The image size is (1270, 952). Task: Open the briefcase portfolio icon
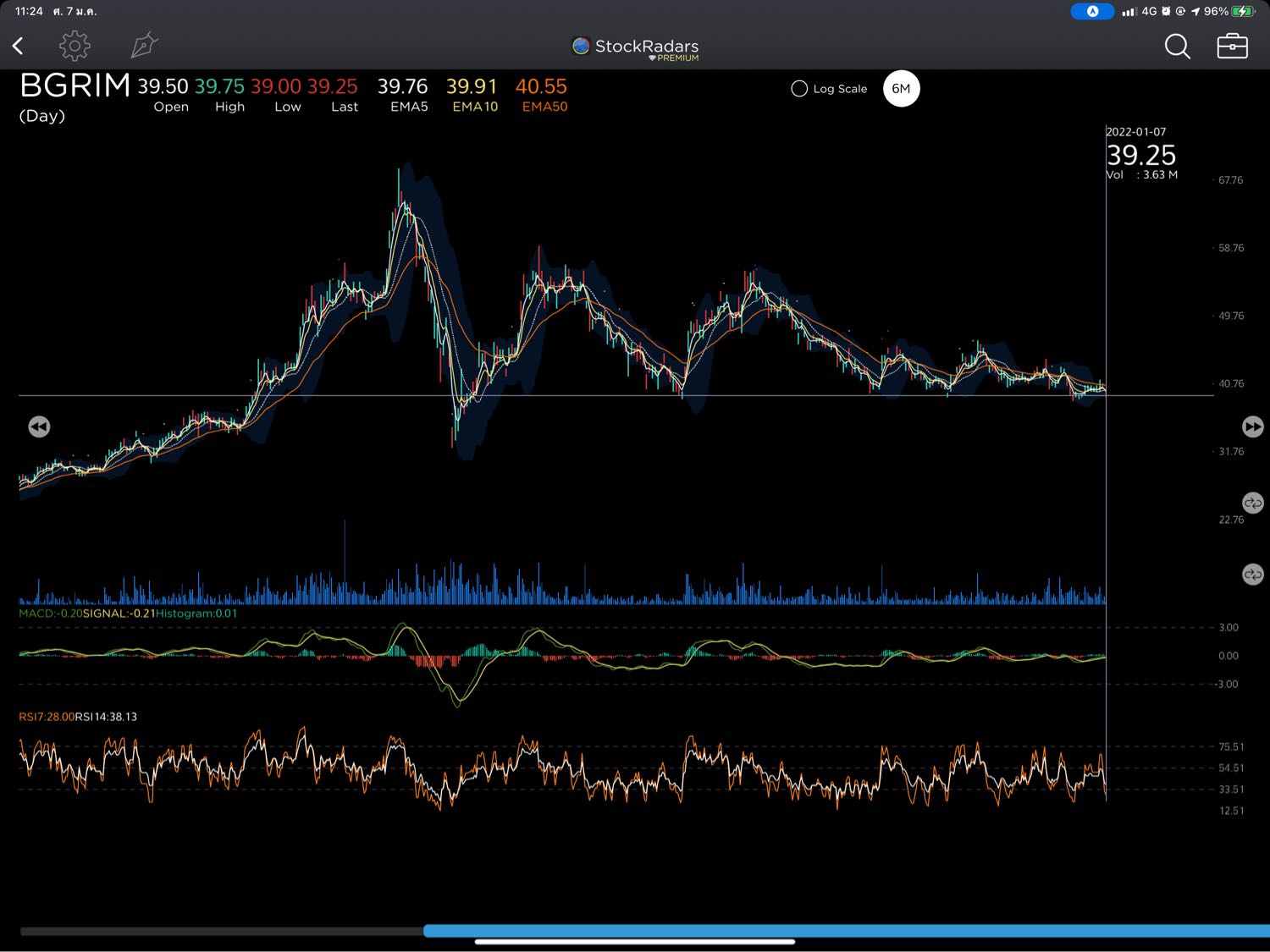coord(1232,47)
